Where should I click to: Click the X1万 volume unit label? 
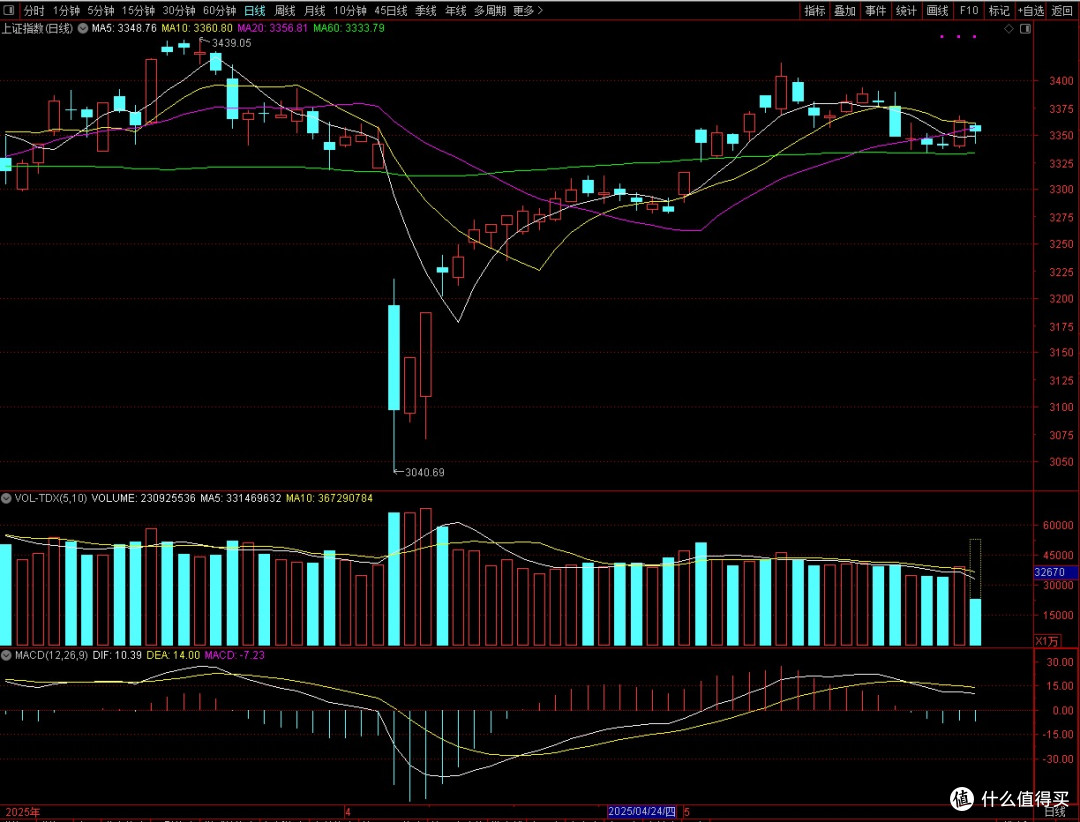click(1047, 641)
